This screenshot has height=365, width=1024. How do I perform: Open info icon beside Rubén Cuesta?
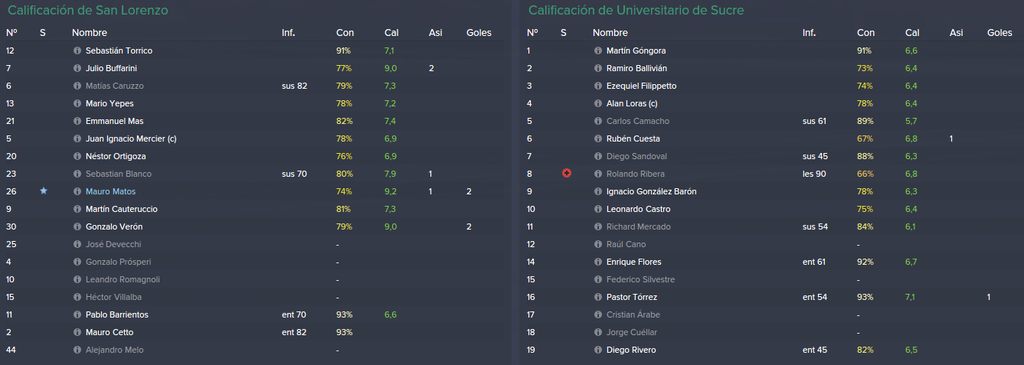click(x=598, y=138)
